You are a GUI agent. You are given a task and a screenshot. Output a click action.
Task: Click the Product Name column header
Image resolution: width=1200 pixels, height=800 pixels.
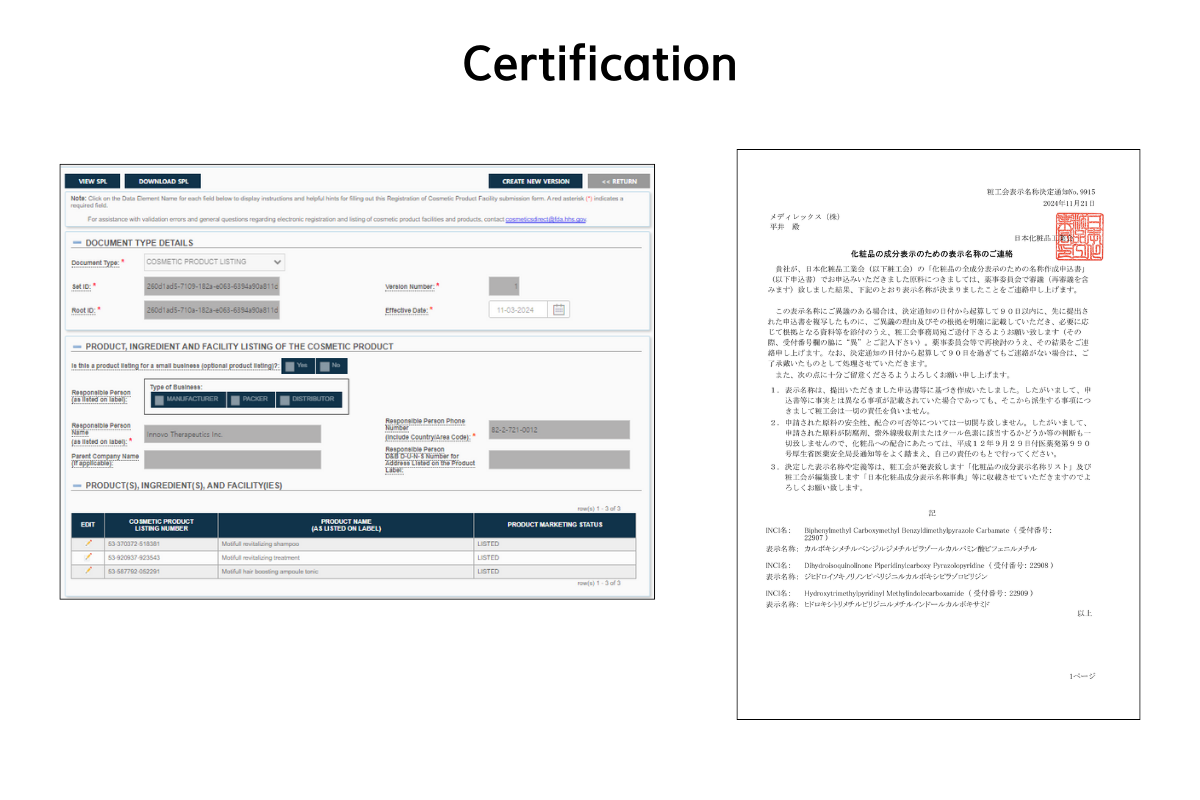[346, 525]
